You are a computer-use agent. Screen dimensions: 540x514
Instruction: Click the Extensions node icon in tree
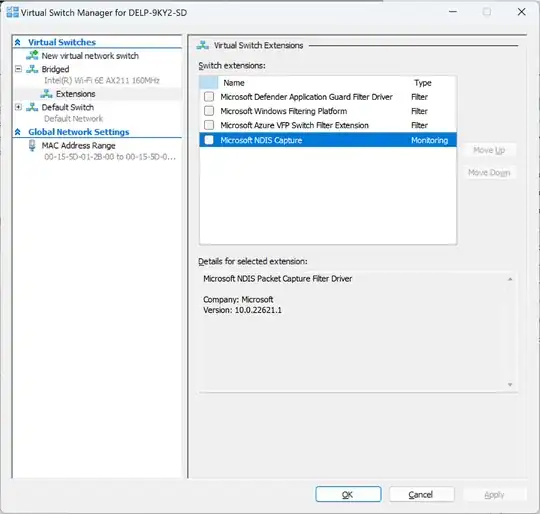tap(46, 94)
